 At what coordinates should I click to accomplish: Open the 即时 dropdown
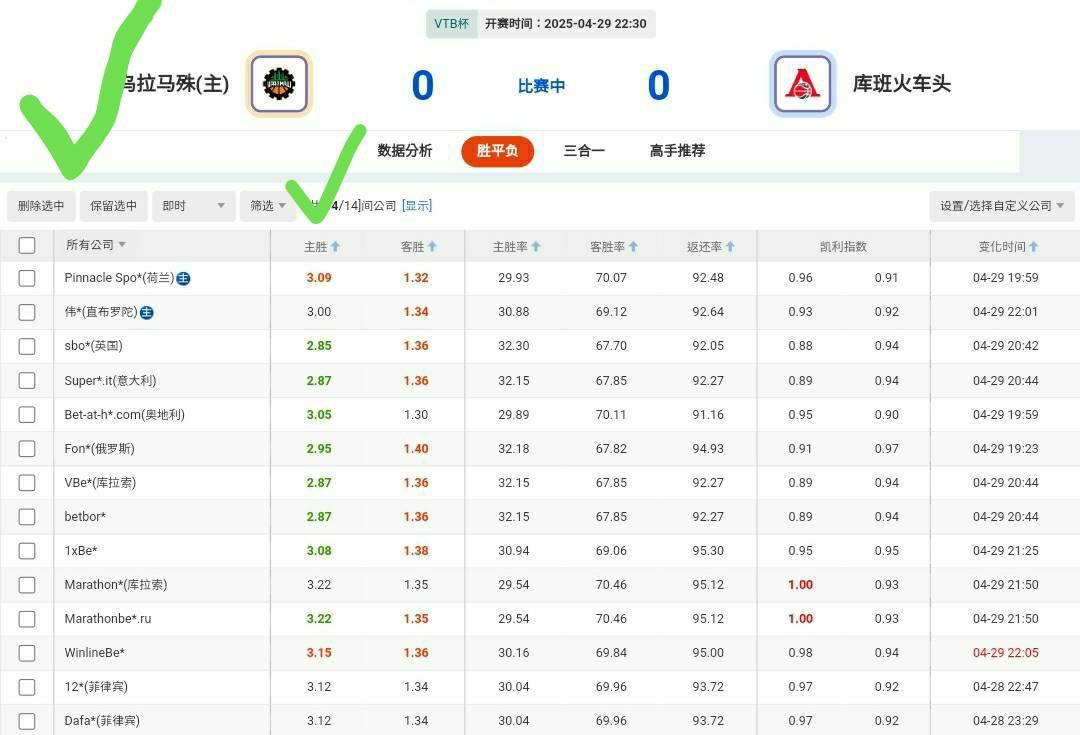click(x=194, y=206)
